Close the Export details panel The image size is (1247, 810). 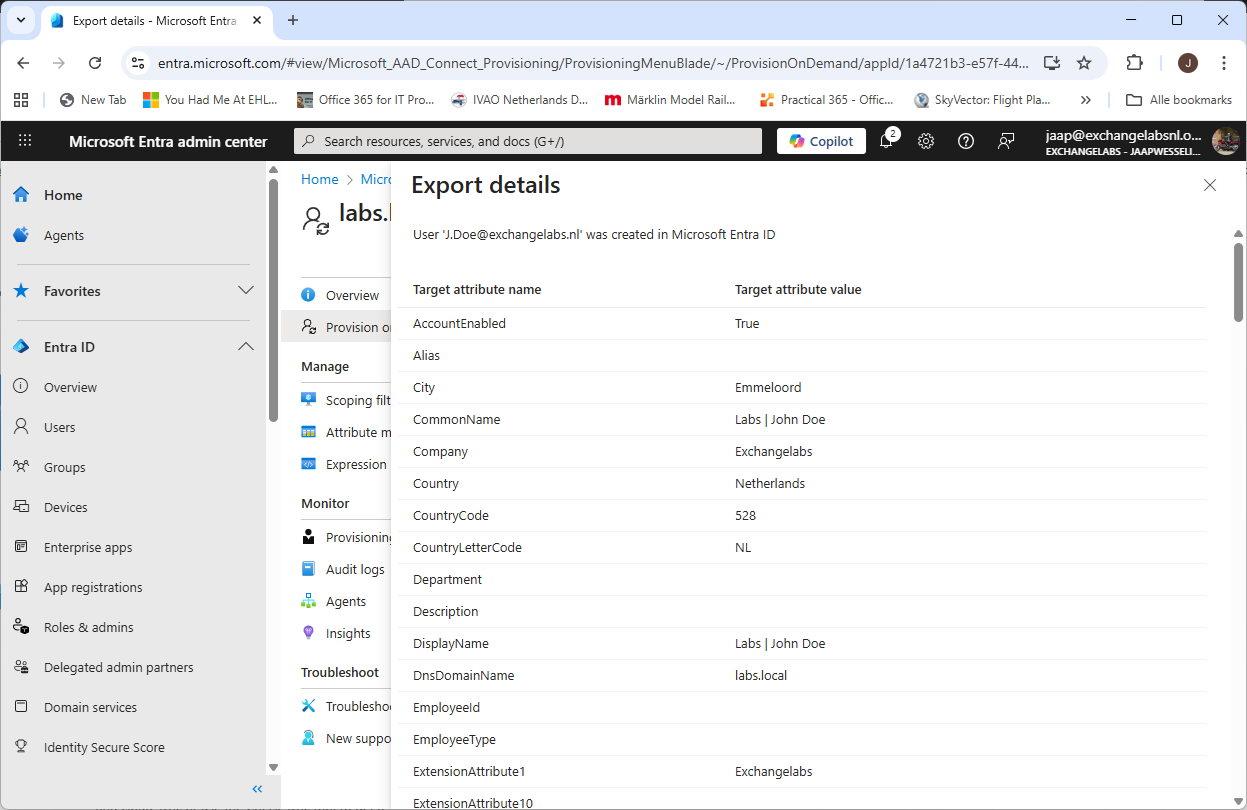(x=1210, y=185)
